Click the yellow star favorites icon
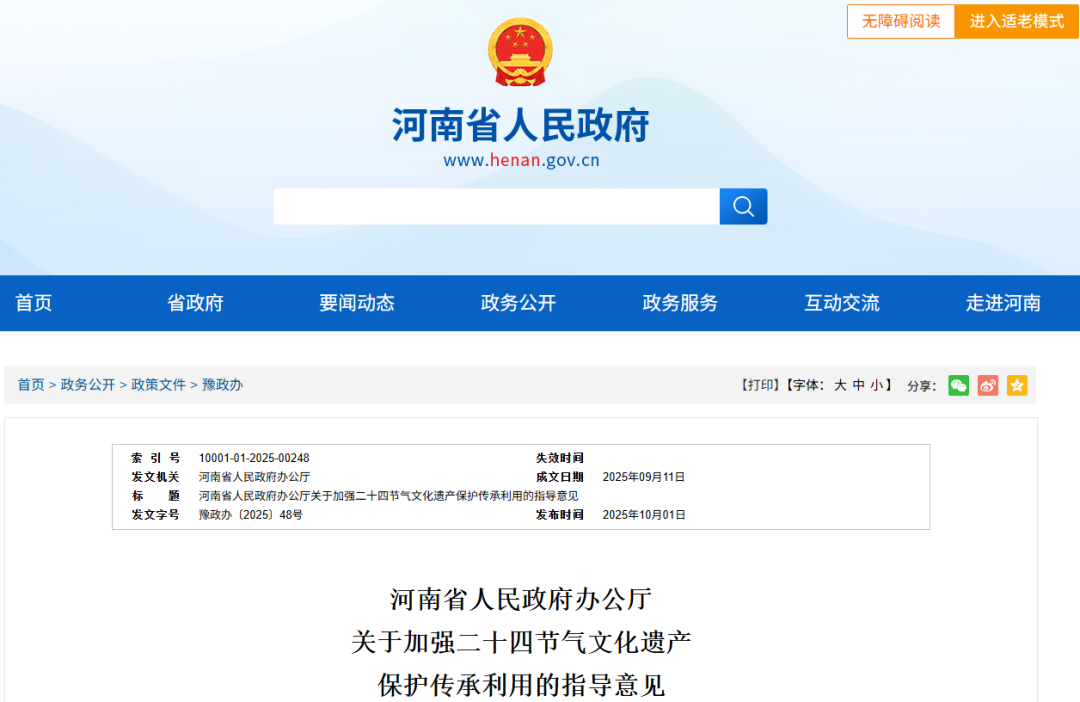The image size is (1080, 702). click(1017, 385)
